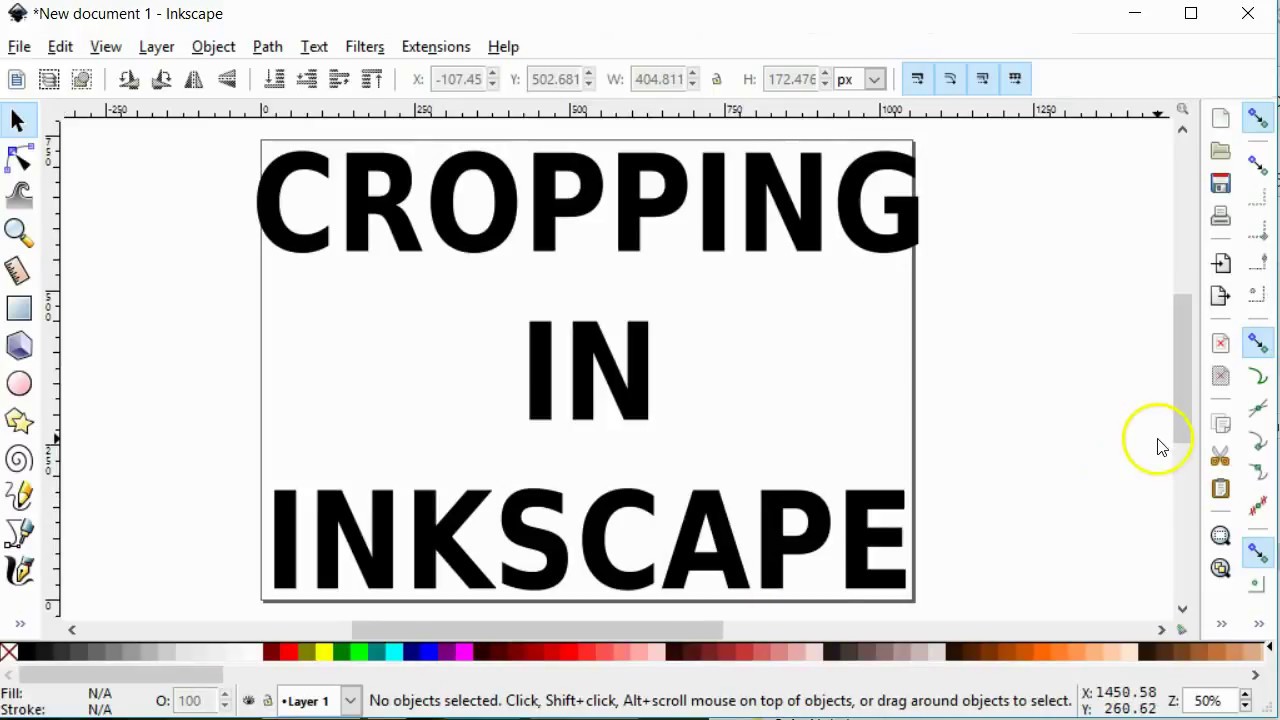Select the Tweak tool
Image resolution: width=1280 pixels, height=720 pixels.
click(x=18, y=195)
